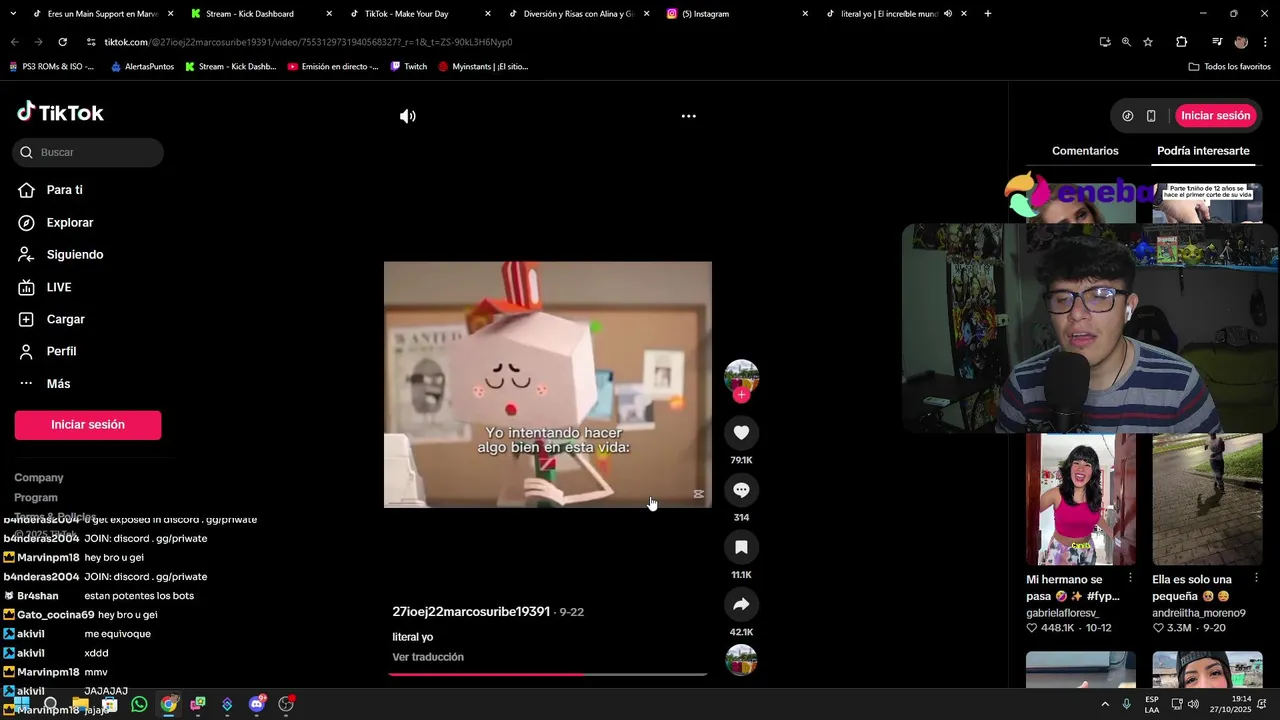Show hidden tray icons chevron
Image resolution: width=1280 pixels, height=720 pixels.
click(1105, 704)
